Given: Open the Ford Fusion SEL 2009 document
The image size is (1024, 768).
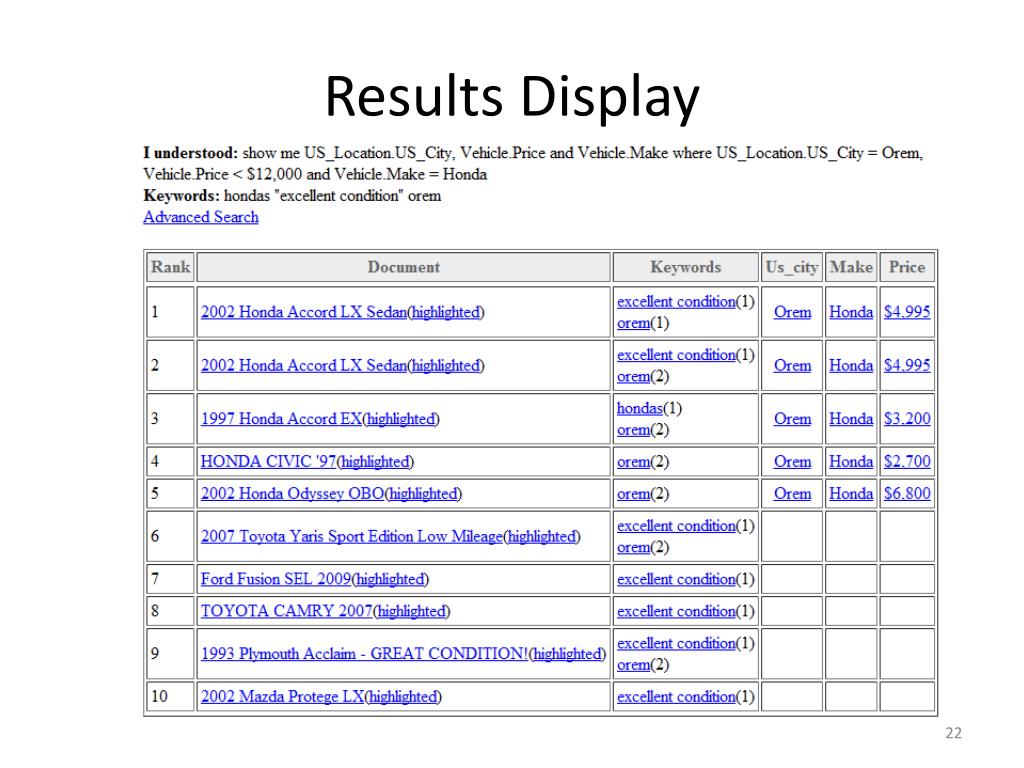Looking at the screenshot, I should click(x=276, y=579).
